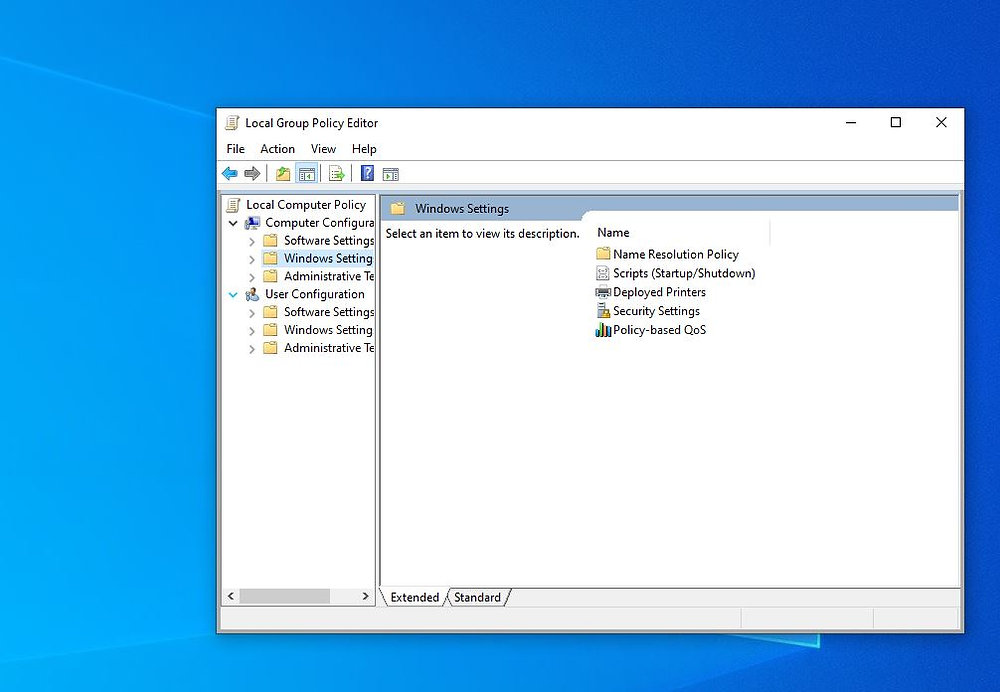Toggle the Action Pane with its toolbar icon
The width and height of the screenshot is (1000, 692).
coord(390,173)
